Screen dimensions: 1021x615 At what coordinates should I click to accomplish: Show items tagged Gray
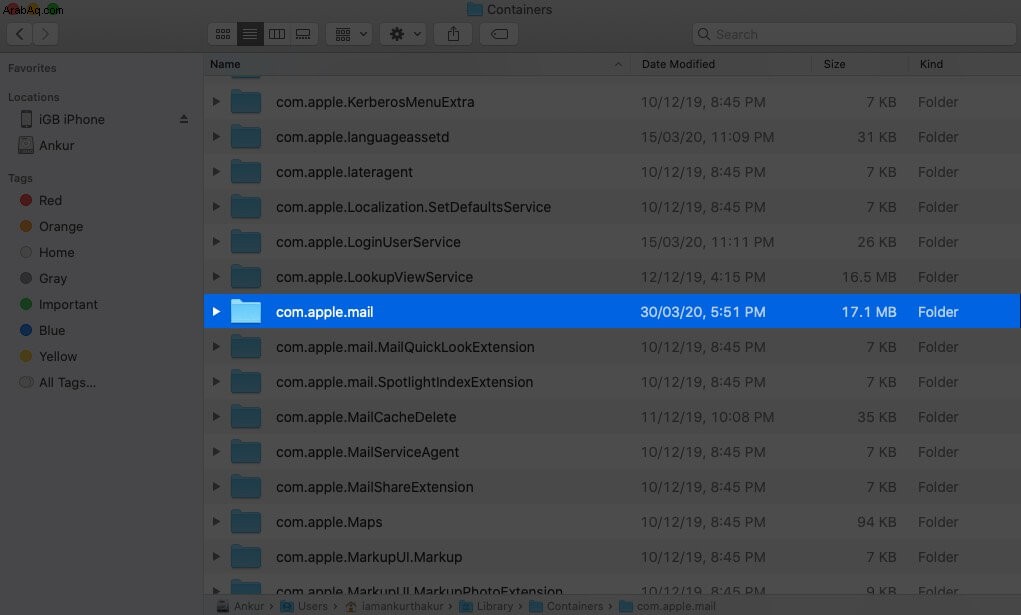53,278
